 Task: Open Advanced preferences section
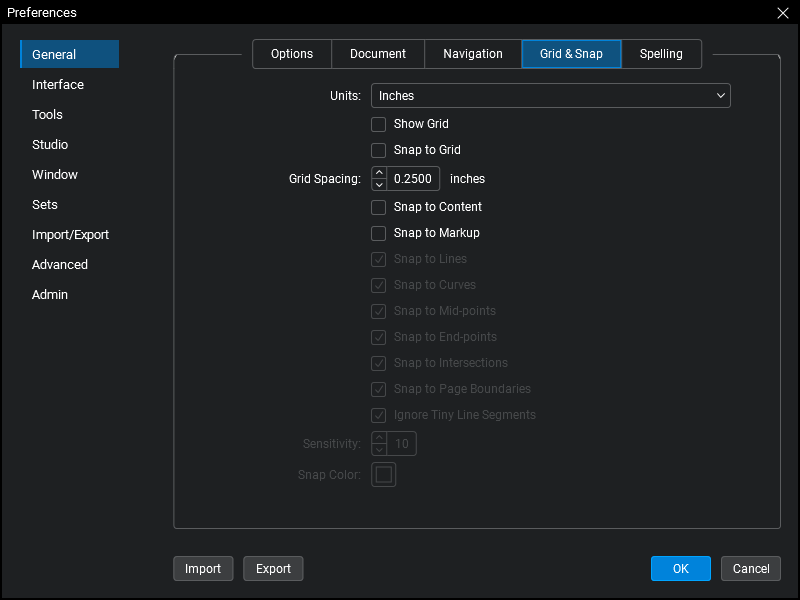pyautogui.click(x=60, y=265)
